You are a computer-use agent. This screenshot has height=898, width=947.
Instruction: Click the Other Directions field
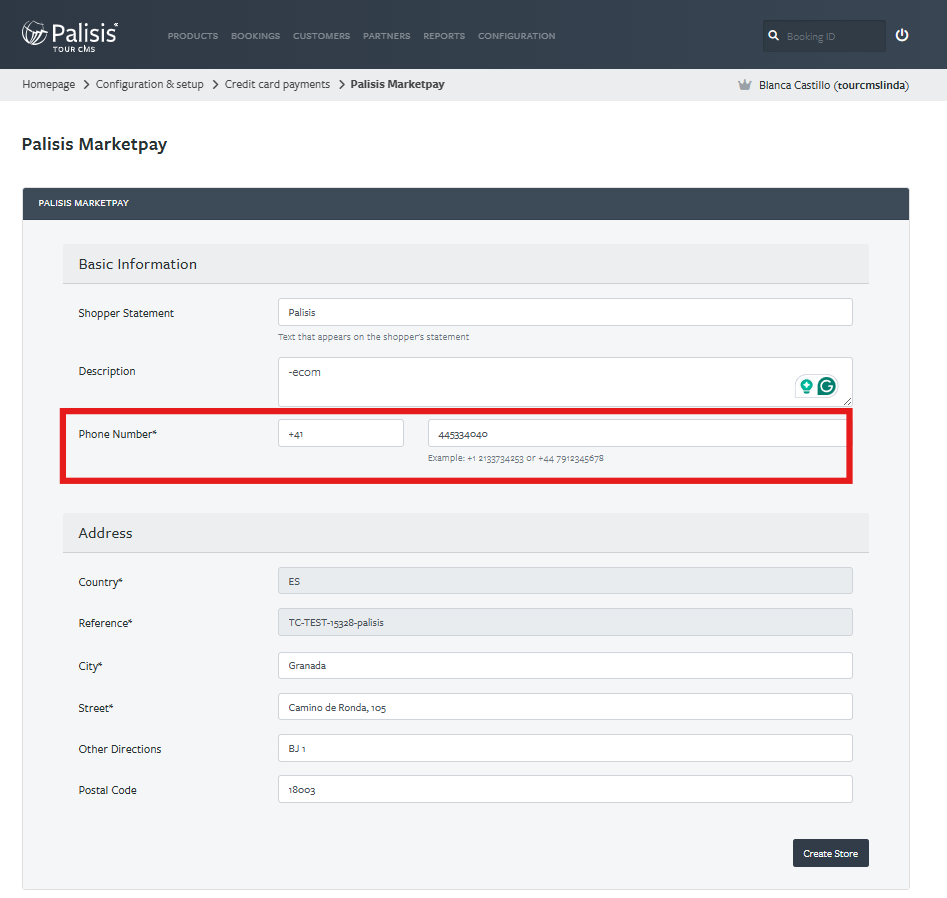pos(565,748)
